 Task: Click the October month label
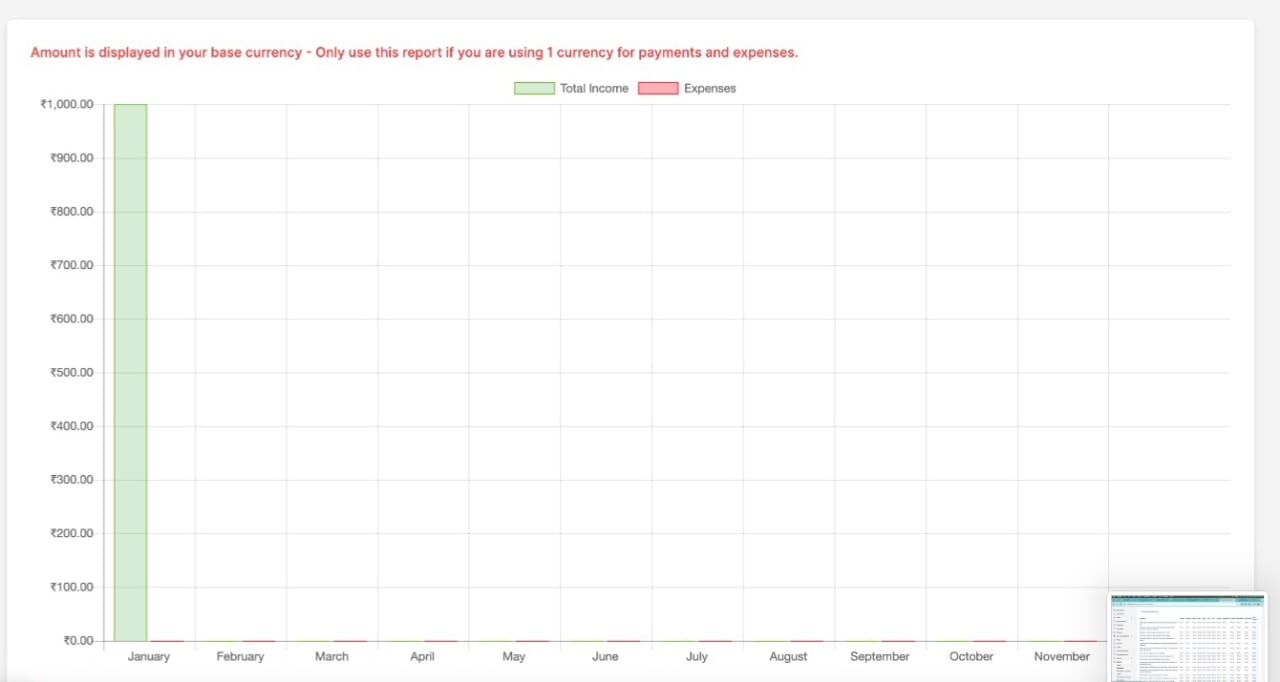pos(971,656)
